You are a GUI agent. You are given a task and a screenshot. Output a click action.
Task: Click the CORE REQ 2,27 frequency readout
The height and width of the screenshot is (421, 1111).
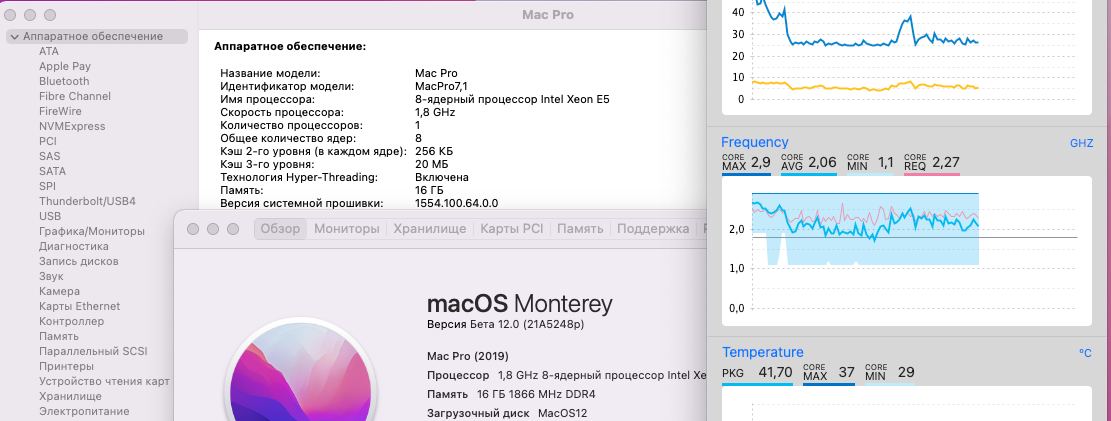point(932,163)
